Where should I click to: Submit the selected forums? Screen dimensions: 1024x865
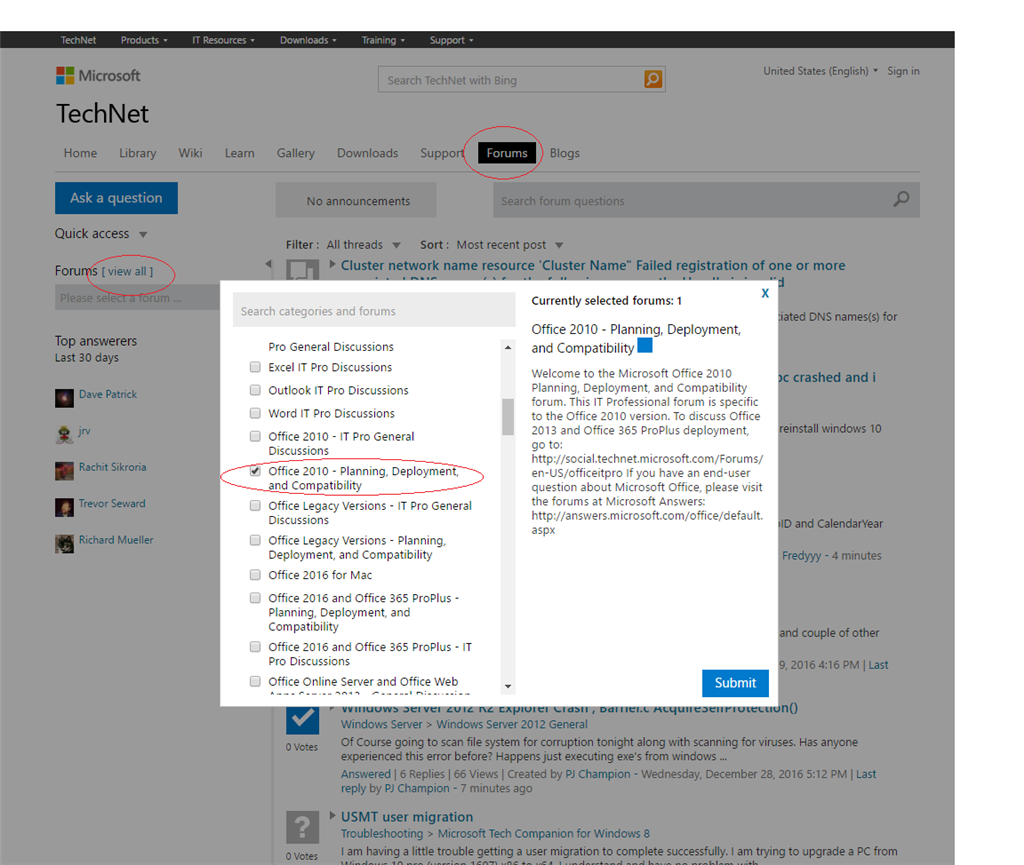pos(735,683)
